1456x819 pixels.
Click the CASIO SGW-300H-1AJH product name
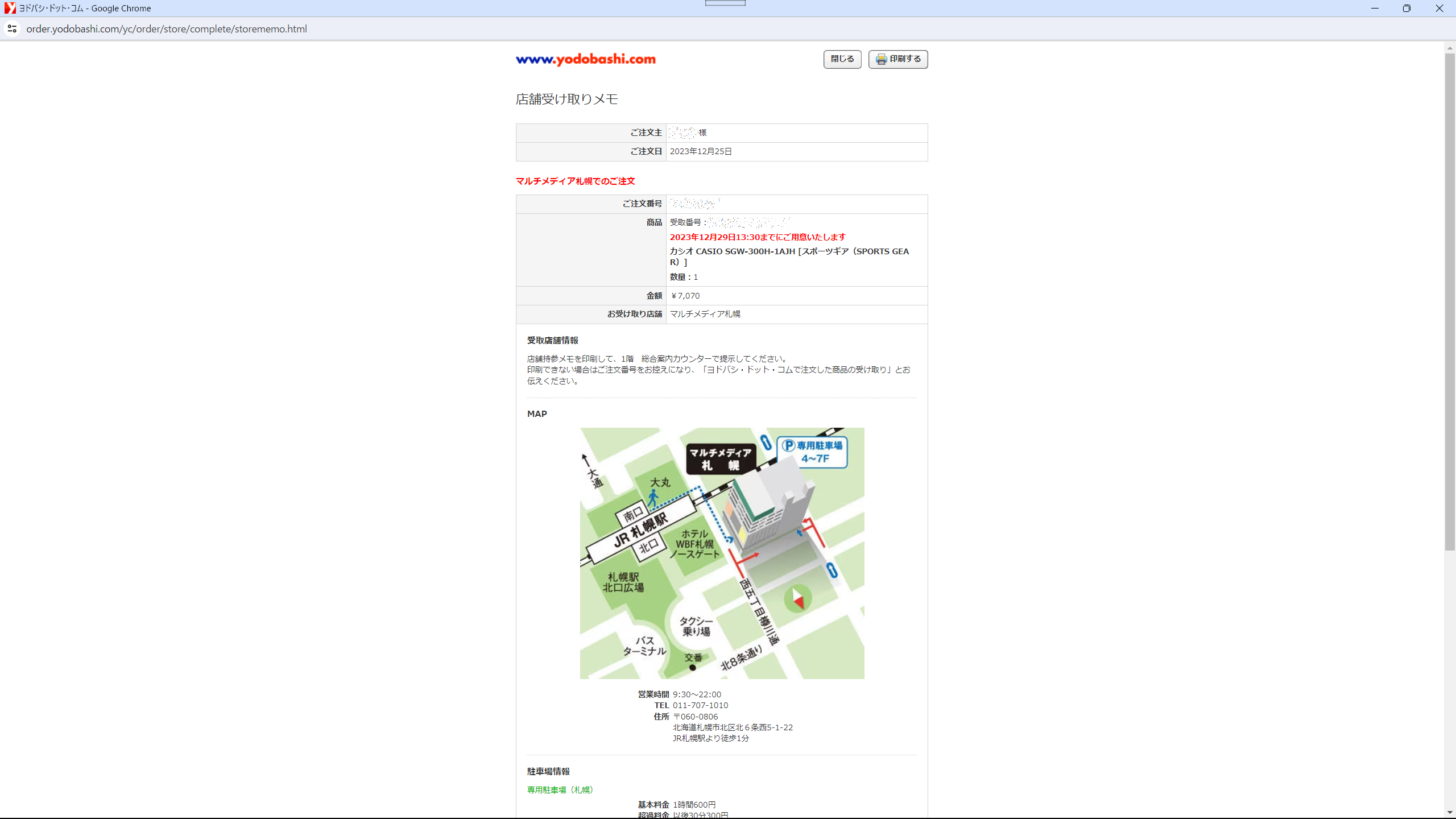[789, 257]
